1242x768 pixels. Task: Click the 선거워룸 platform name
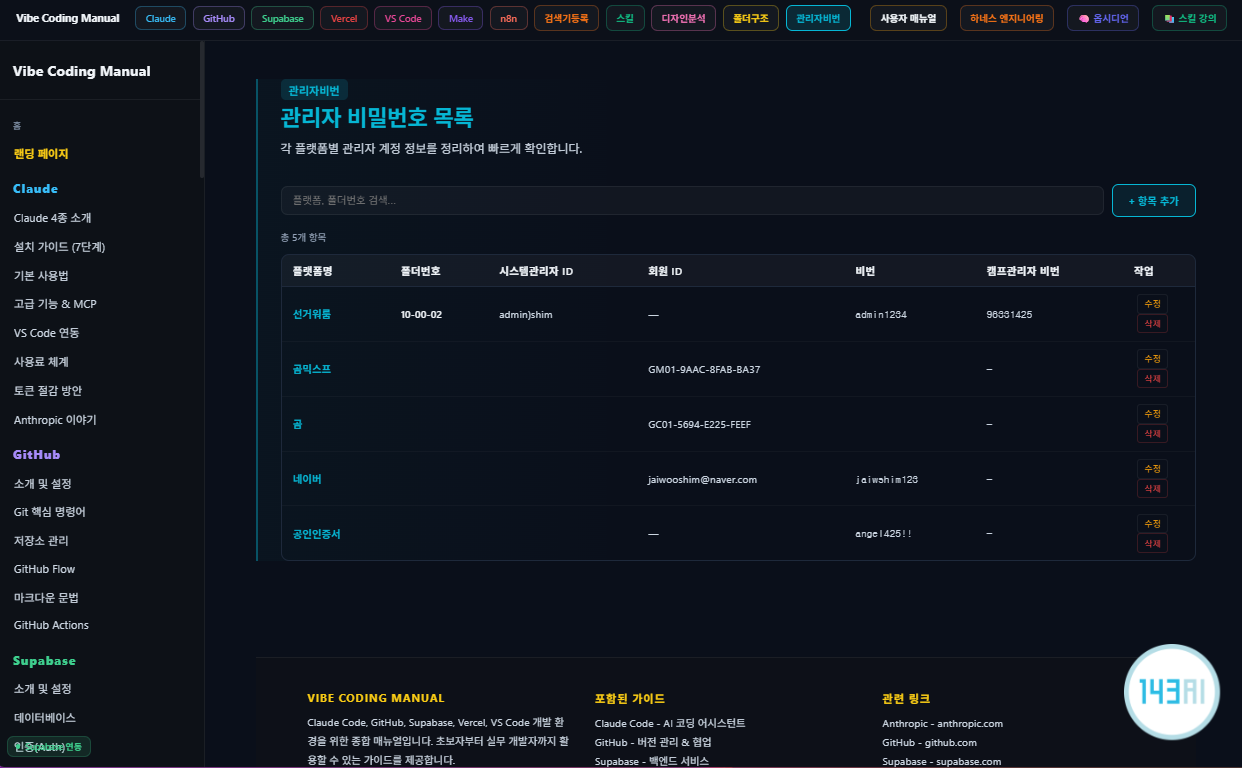point(312,314)
